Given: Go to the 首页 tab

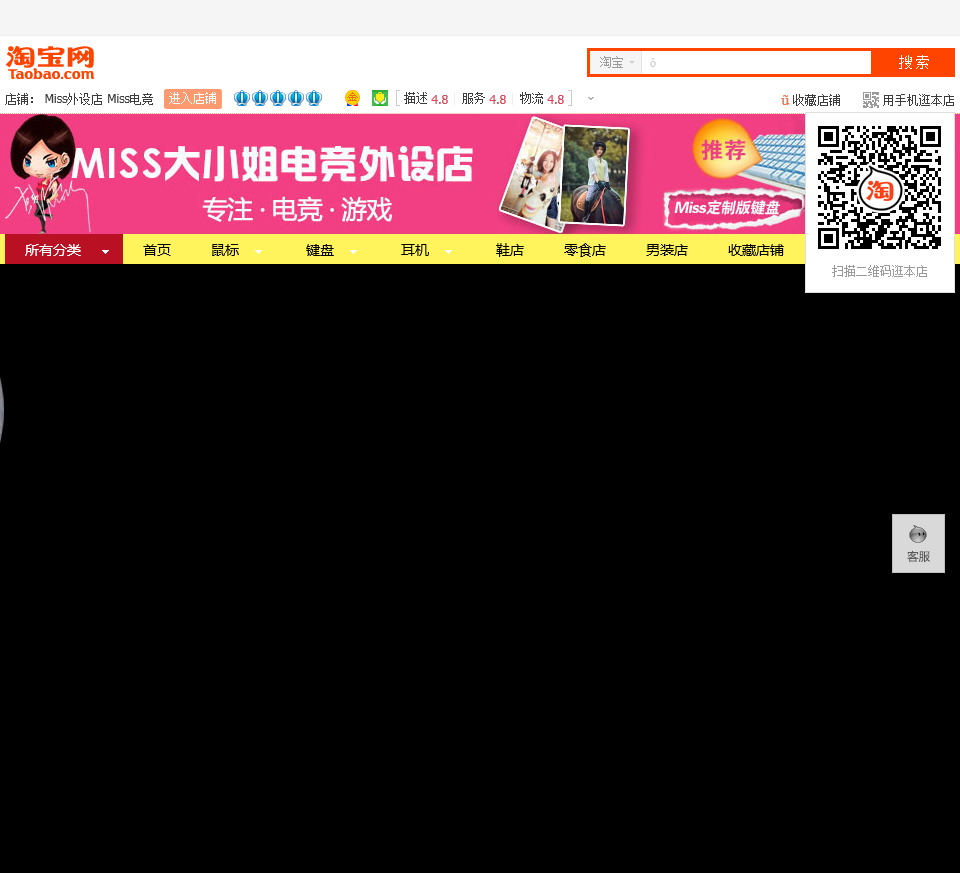Looking at the screenshot, I should 157,250.
